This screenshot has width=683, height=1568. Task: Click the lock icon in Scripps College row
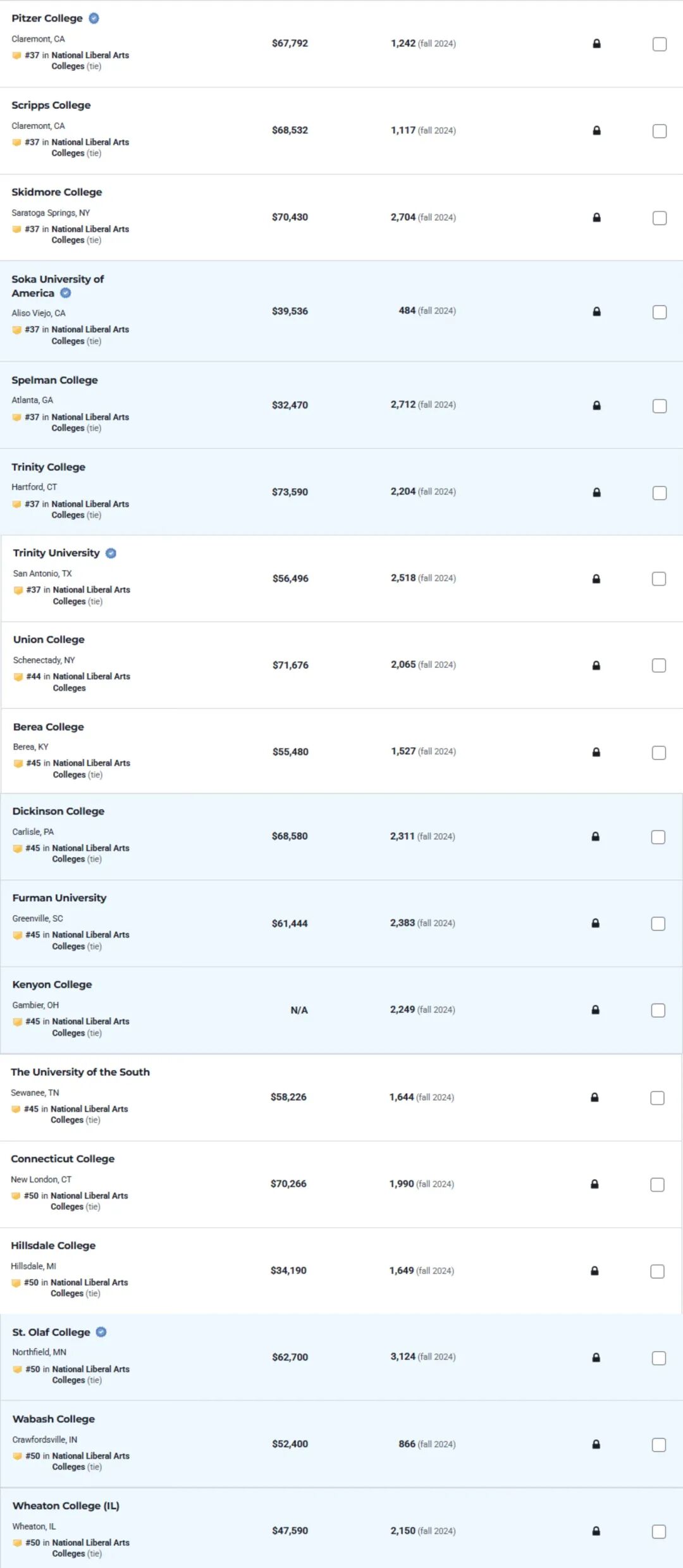click(596, 130)
